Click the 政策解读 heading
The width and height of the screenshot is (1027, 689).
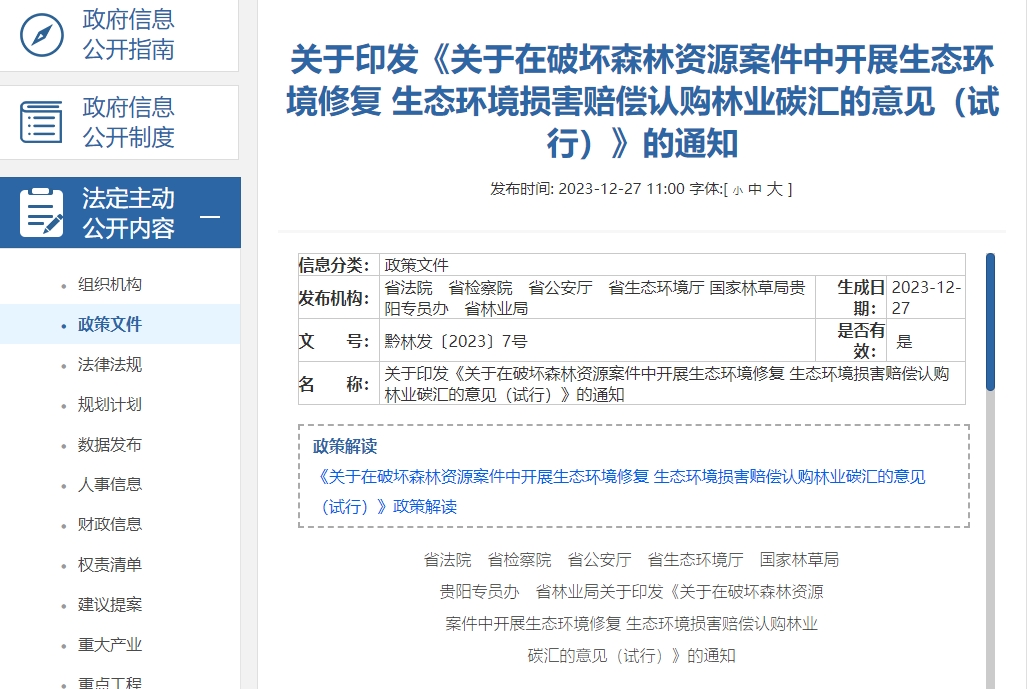(x=345, y=447)
